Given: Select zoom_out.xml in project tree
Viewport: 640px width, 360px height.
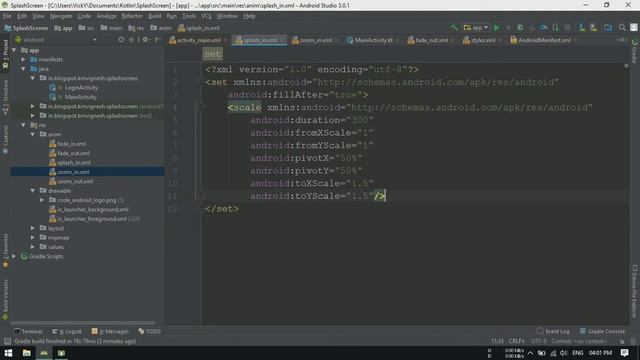Looking at the screenshot, I should tap(75, 181).
